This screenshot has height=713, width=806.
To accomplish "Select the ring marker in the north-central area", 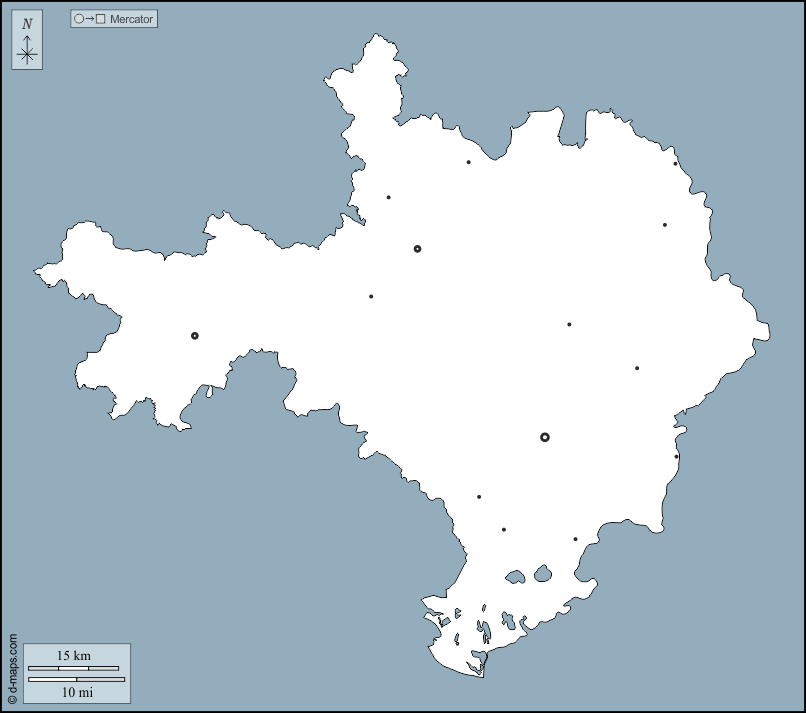I will 418,249.
